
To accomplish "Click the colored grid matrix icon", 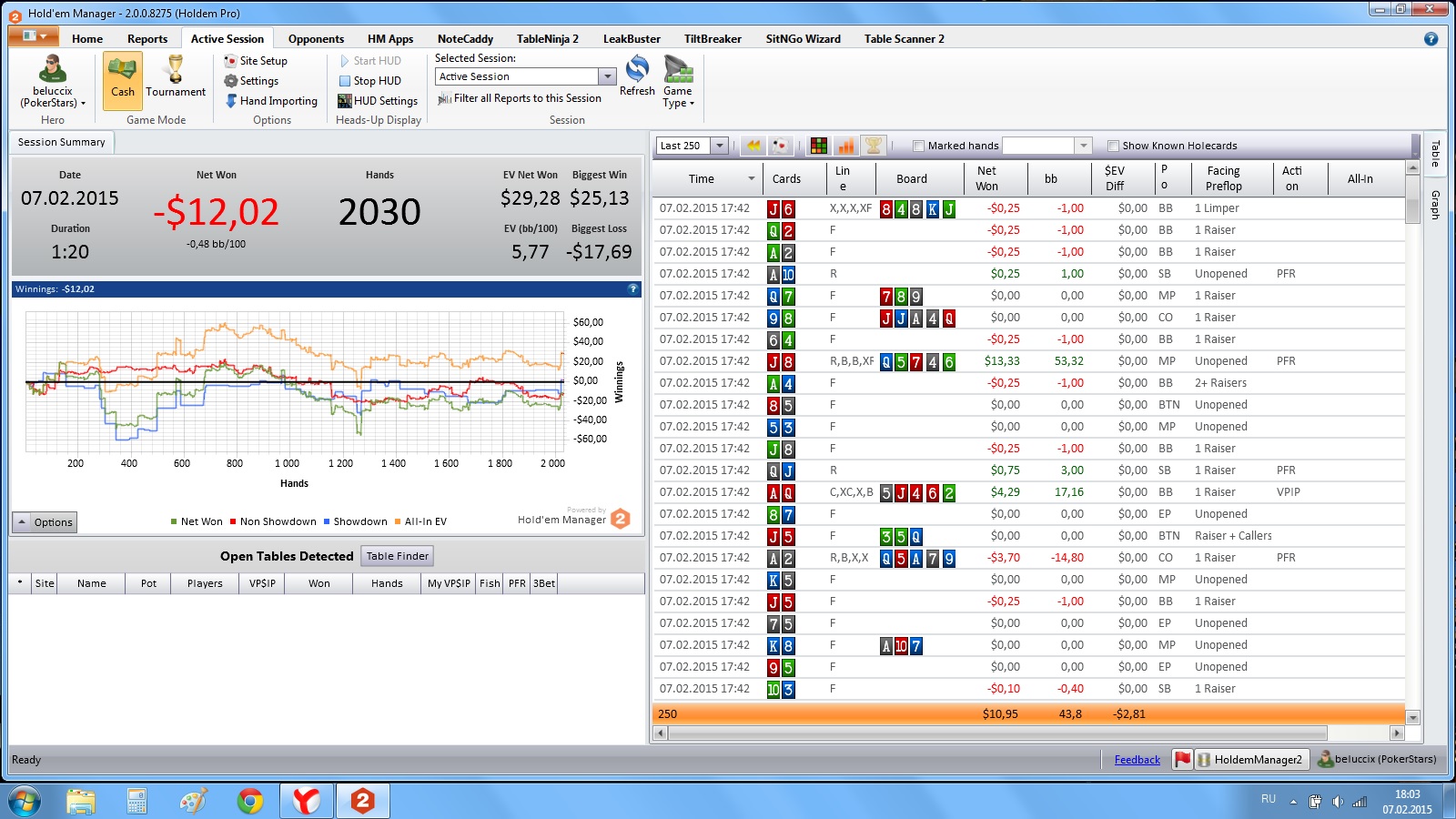I will pos(819,146).
